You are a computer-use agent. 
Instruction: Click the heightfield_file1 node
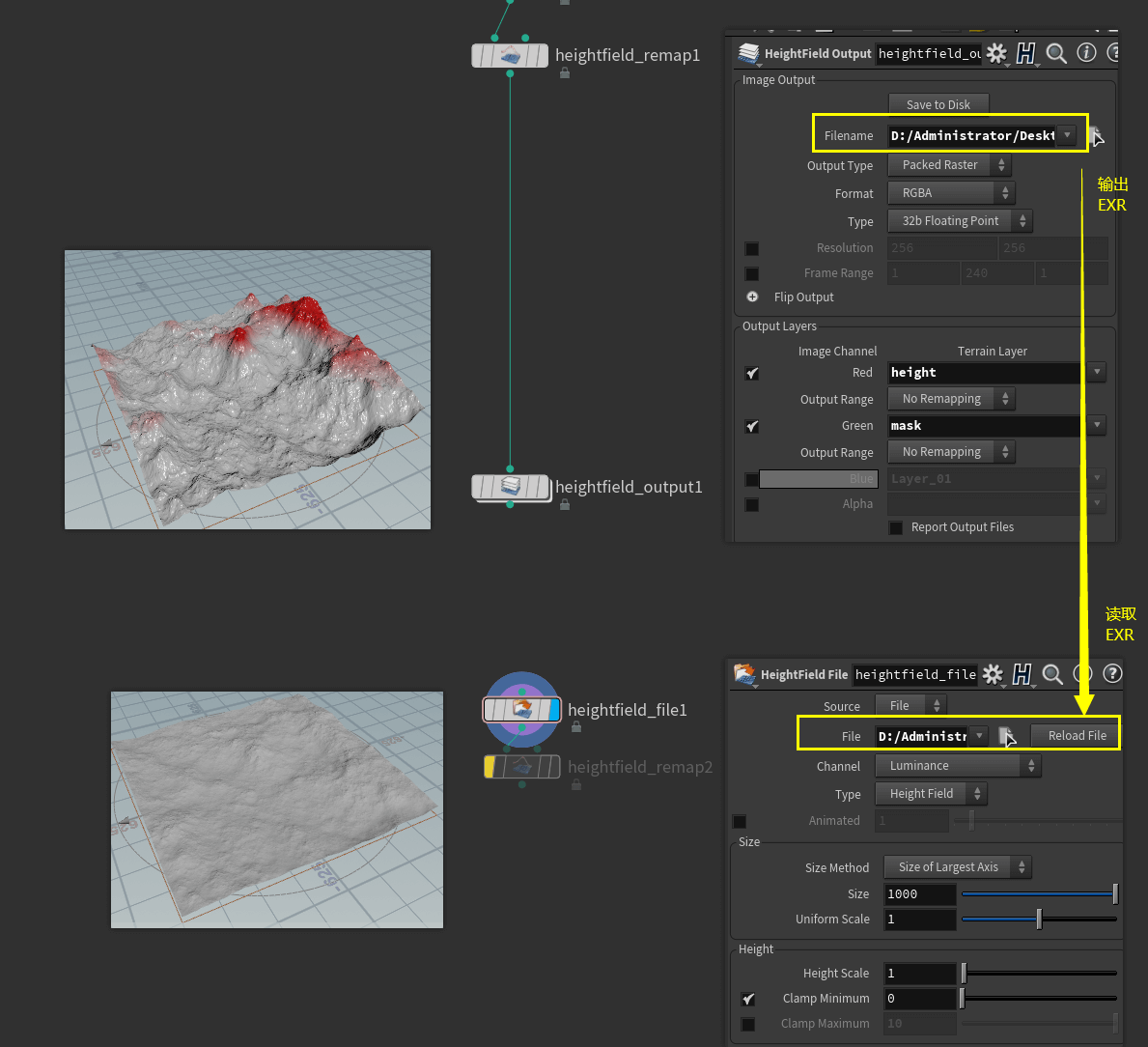(x=521, y=710)
